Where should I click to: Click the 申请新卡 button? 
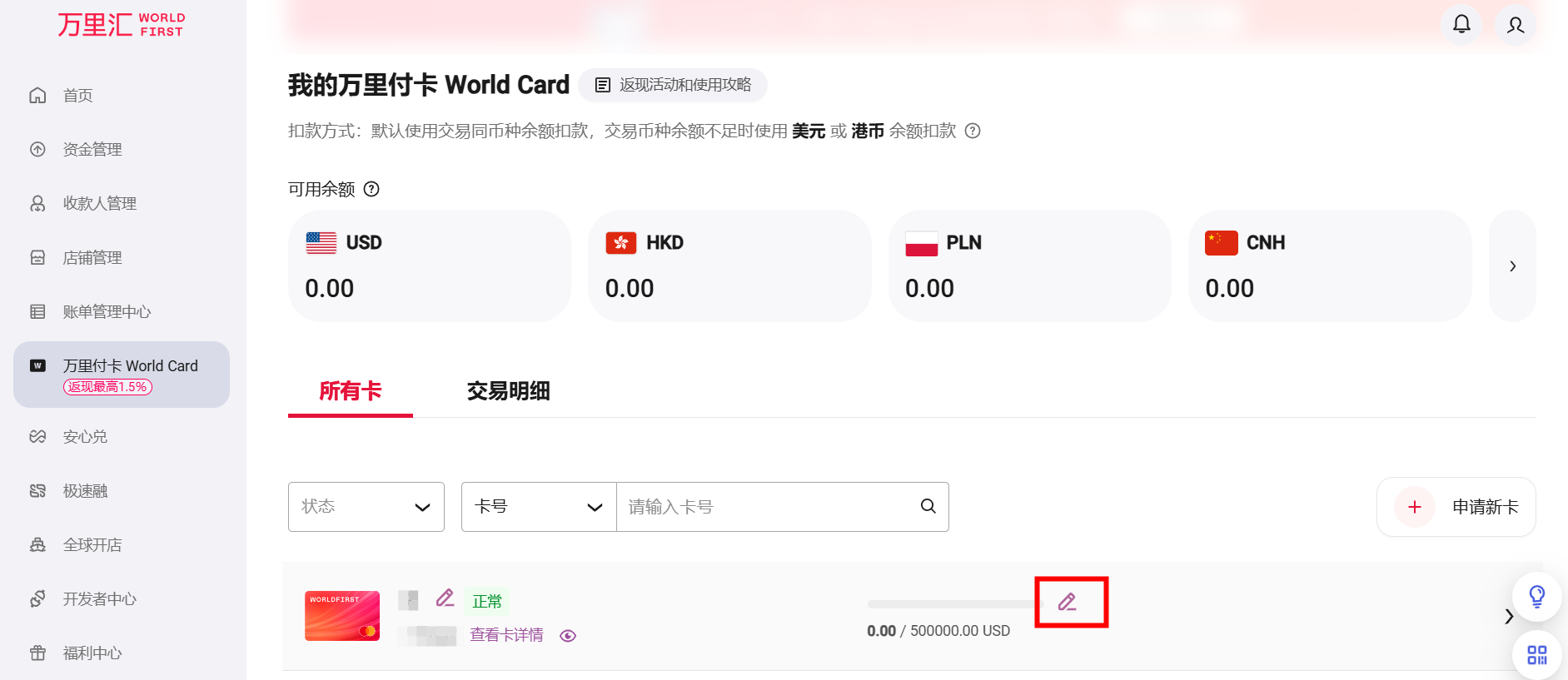click(x=1456, y=507)
